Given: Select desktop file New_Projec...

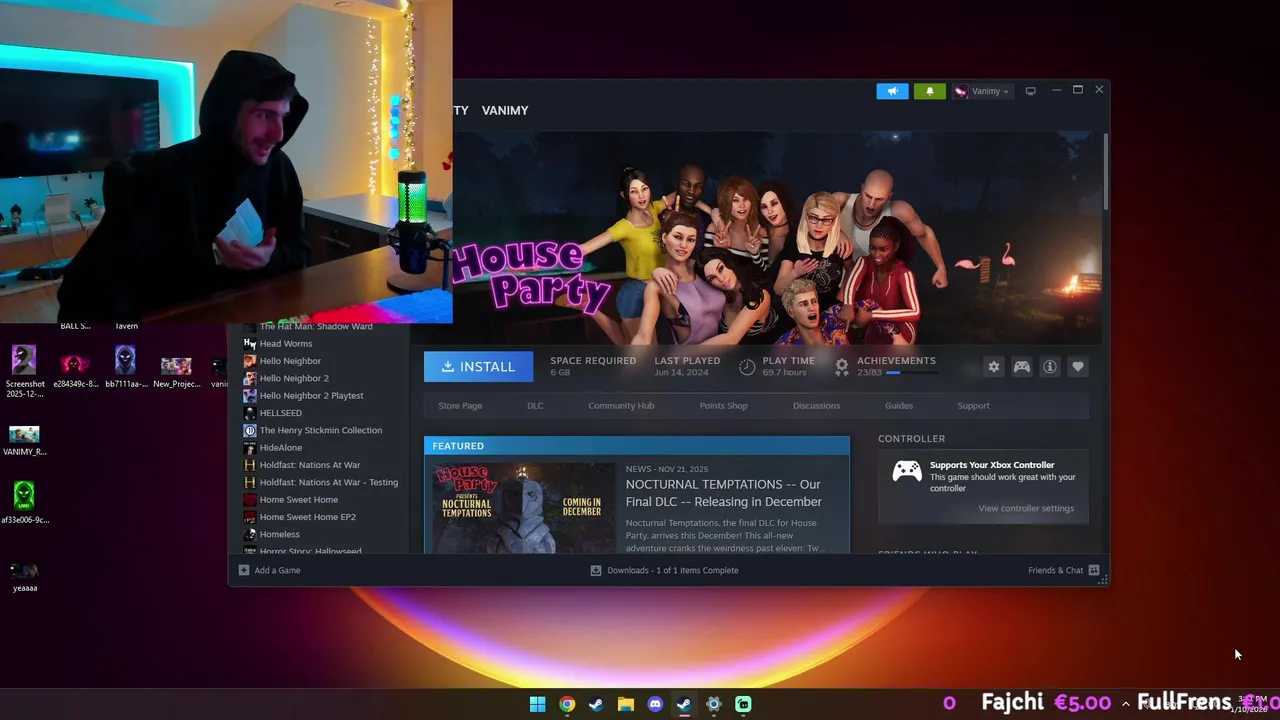Looking at the screenshot, I should [176, 371].
